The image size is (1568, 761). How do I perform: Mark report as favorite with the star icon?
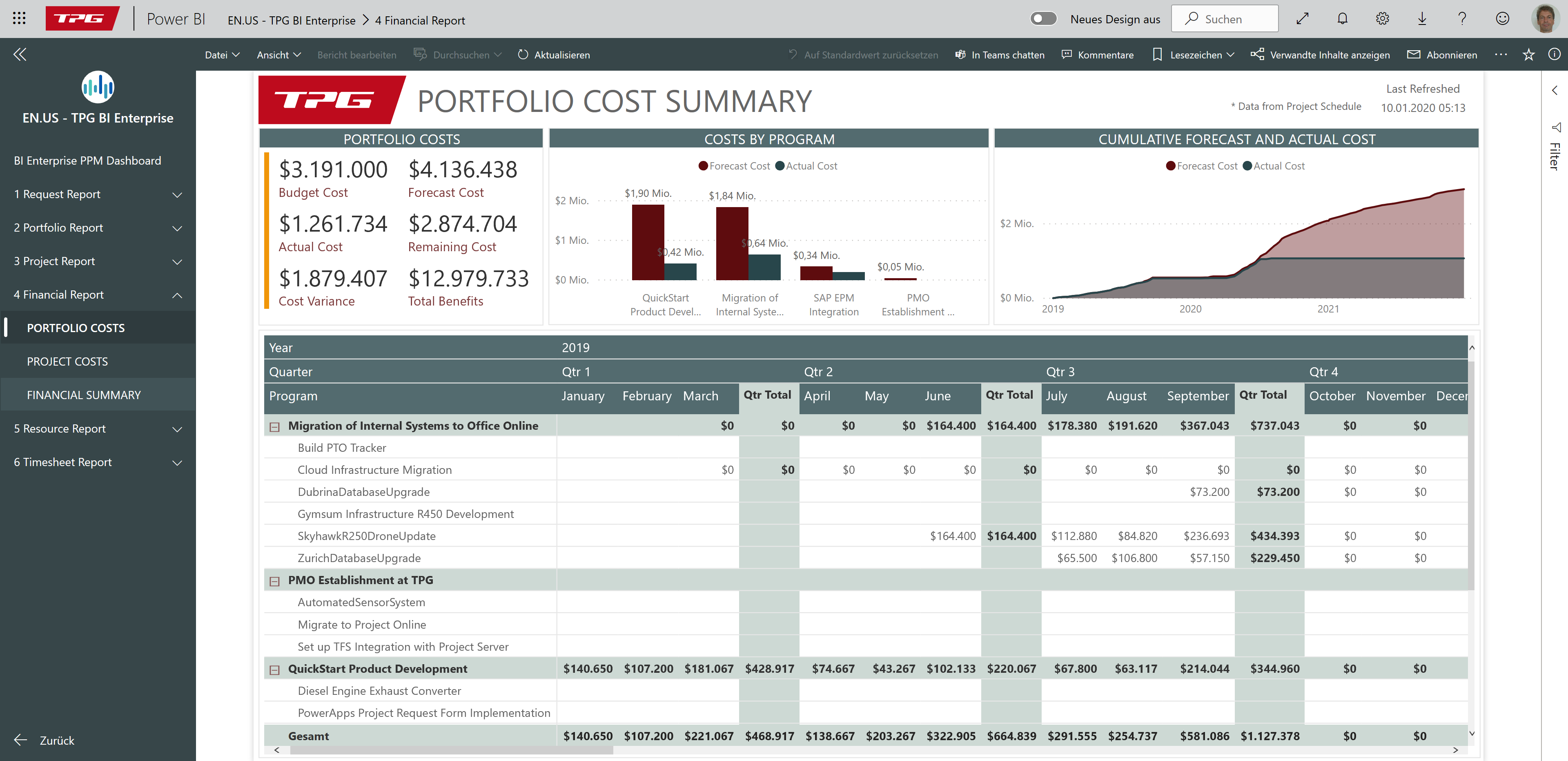(1528, 55)
